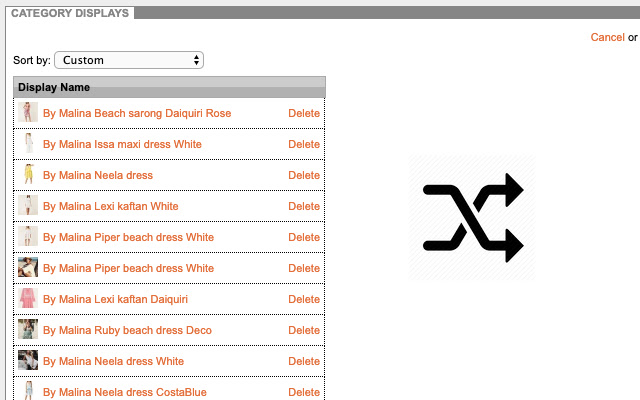Image resolution: width=640 pixels, height=400 pixels.
Task: Delete the Lexi kaftan Daiquiri row
Action: coord(304,299)
